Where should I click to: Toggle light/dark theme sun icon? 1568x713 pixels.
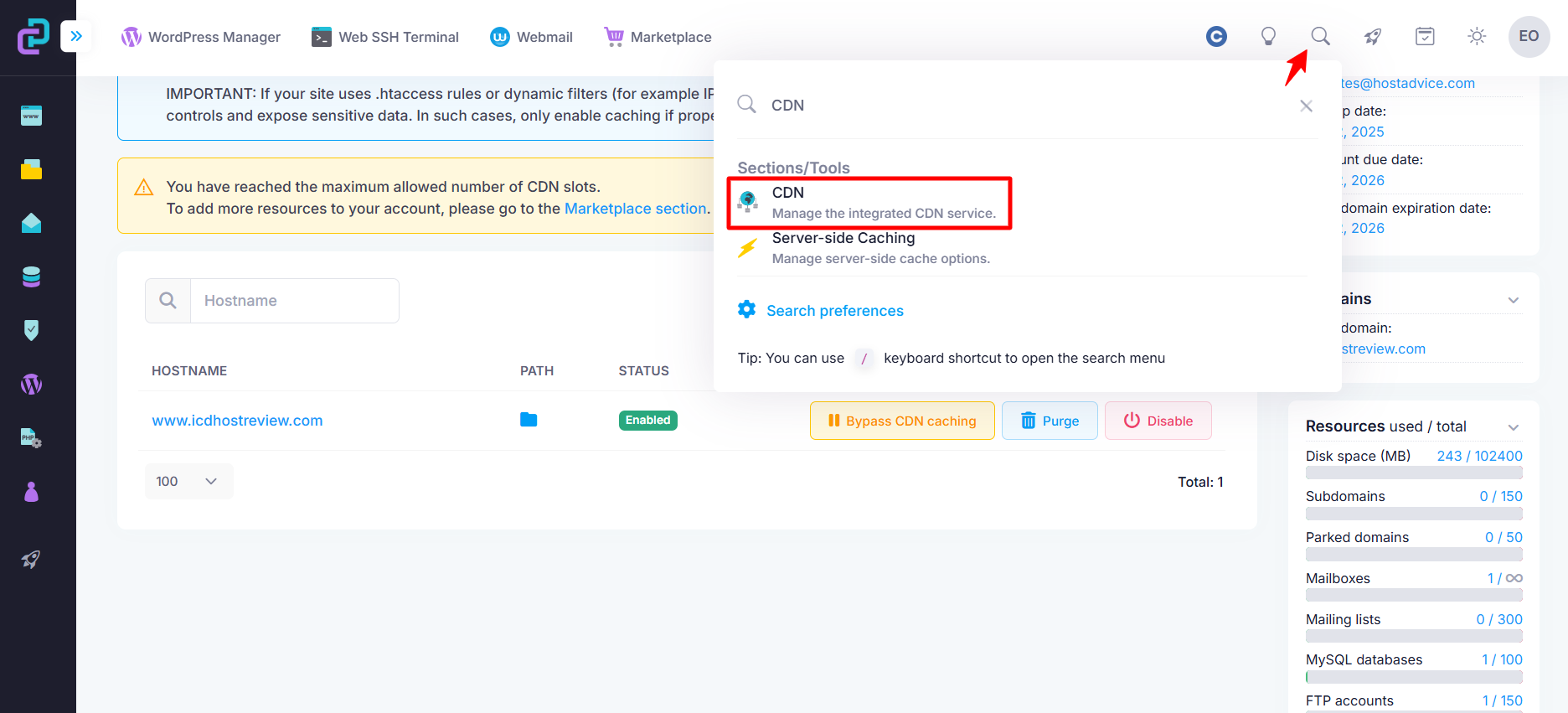pos(1477,36)
